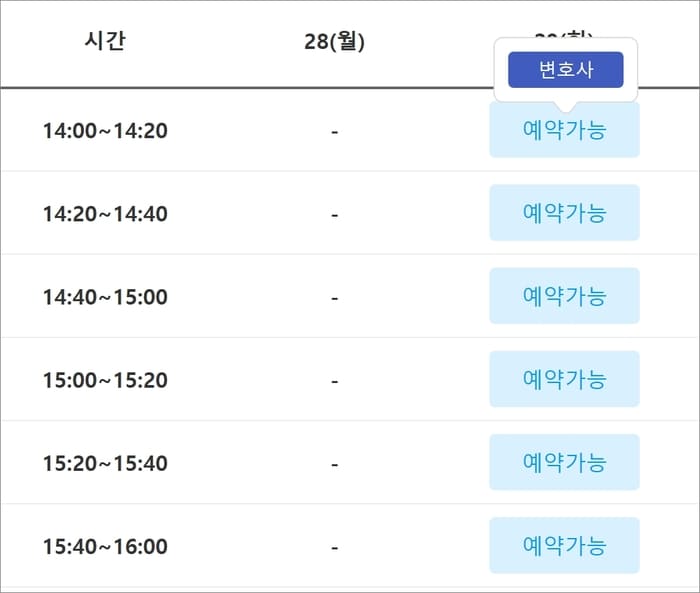Viewport: 700px width, 593px height.
Task: Select the 28(월) column header
Action: click(334, 42)
